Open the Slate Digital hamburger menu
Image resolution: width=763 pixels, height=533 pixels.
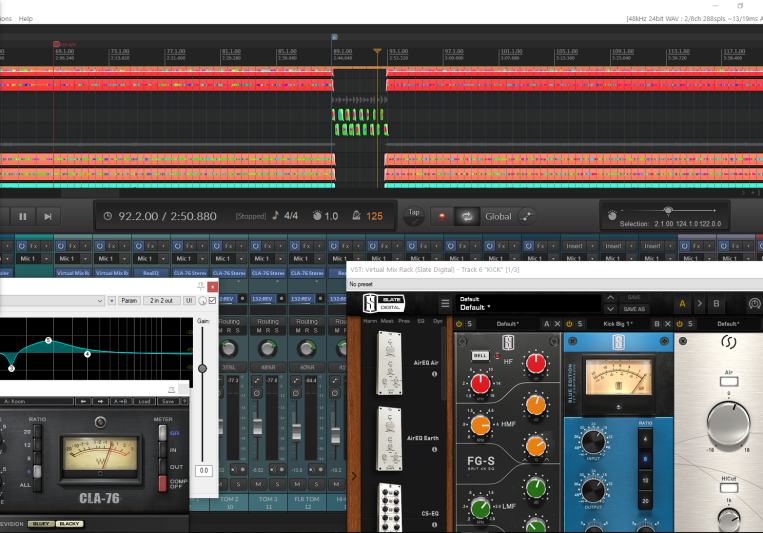tap(445, 304)
